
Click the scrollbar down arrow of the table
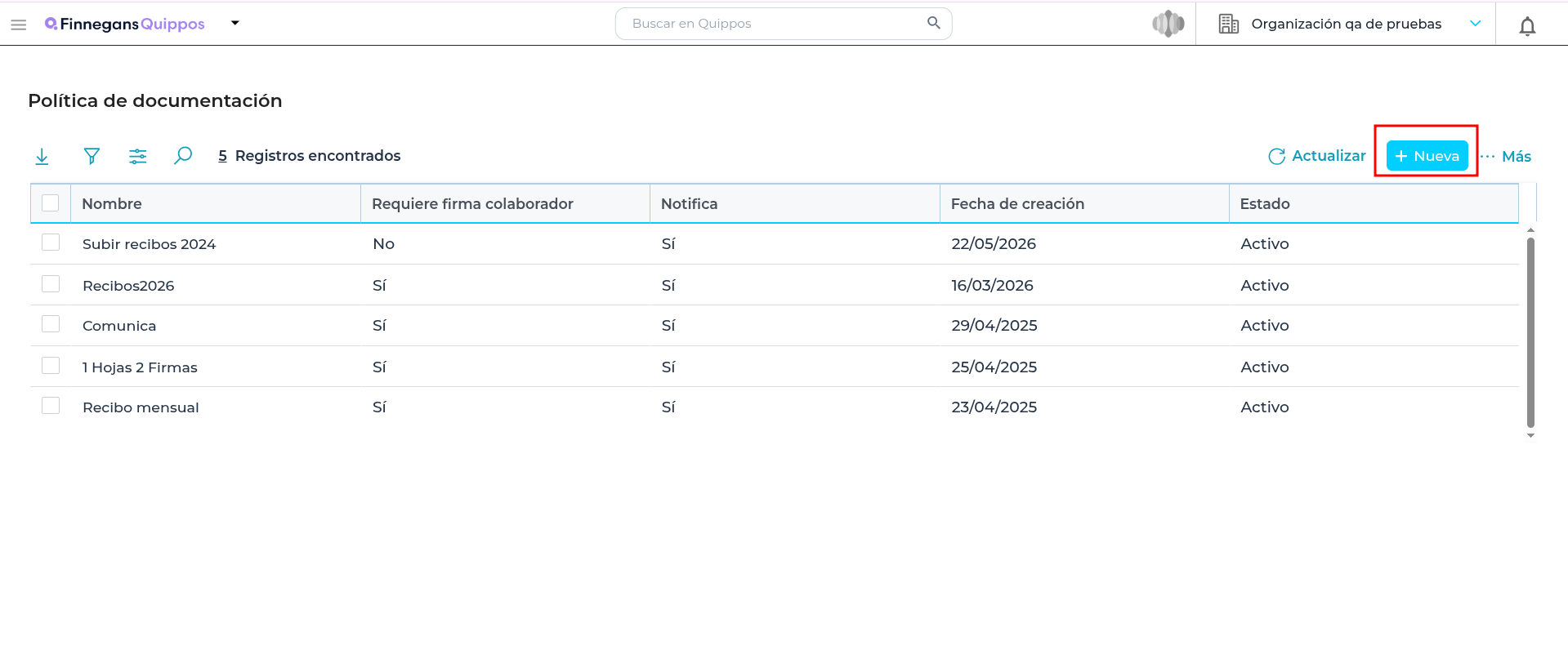click(1530, 435)
